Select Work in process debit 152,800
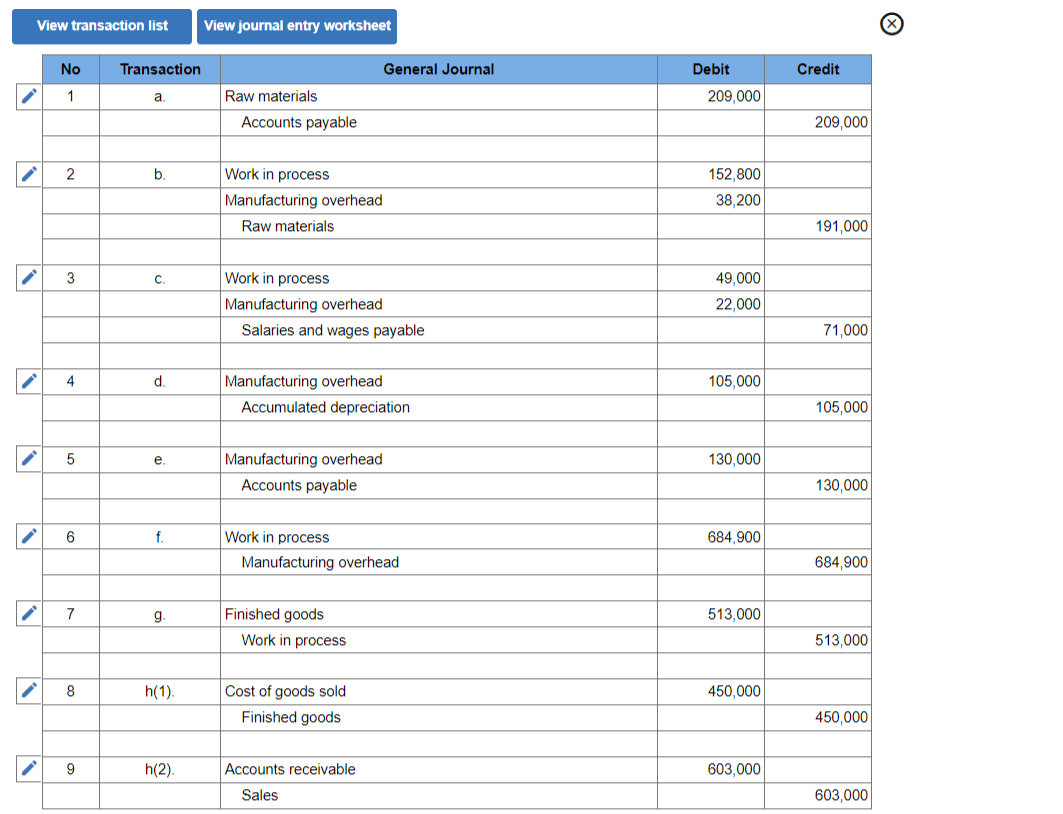The width and height of the screenshot is (1063, 814). tap(710, 174)
